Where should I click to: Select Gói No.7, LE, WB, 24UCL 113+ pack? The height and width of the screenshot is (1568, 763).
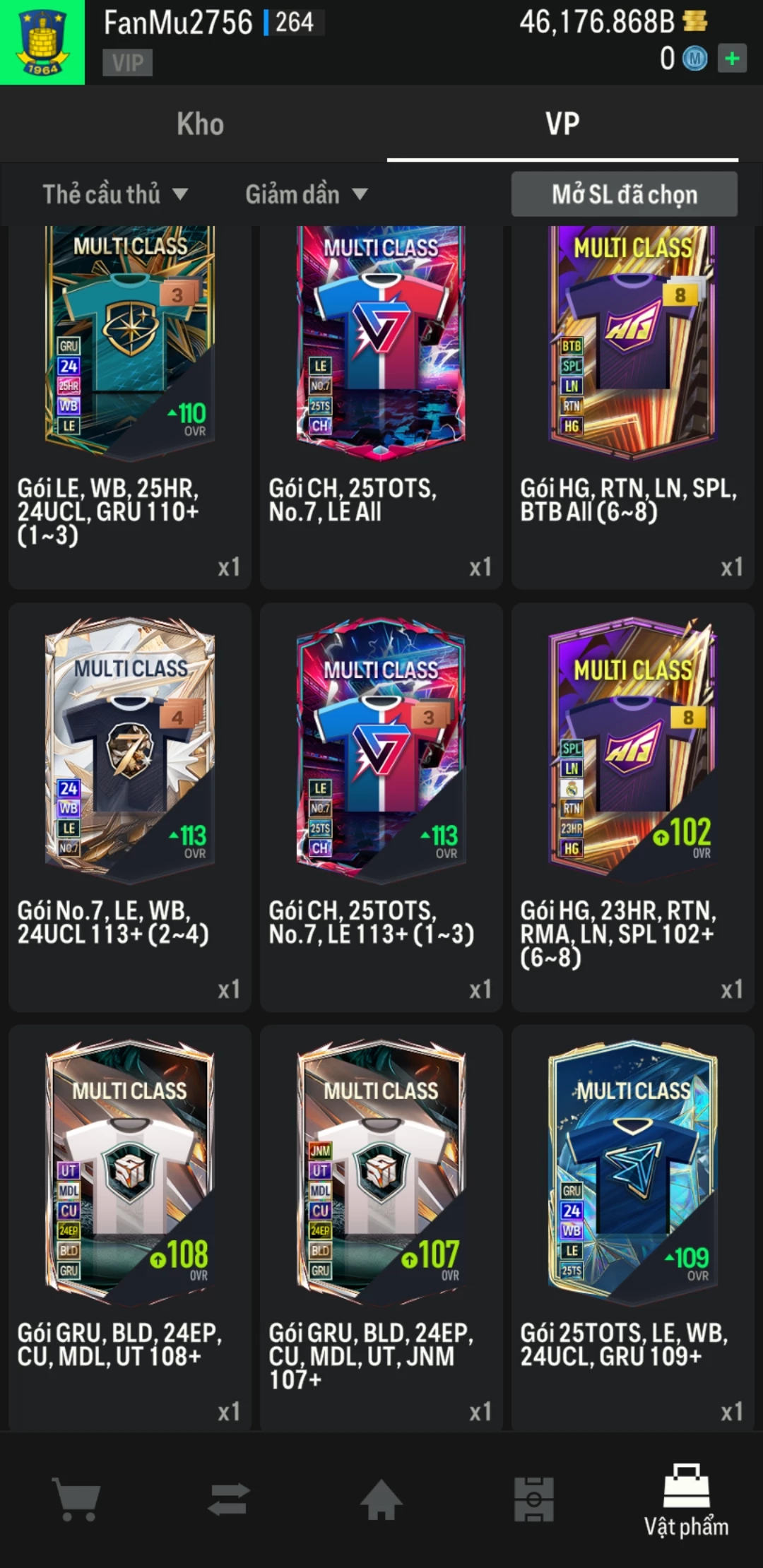[x=130, y=807]
